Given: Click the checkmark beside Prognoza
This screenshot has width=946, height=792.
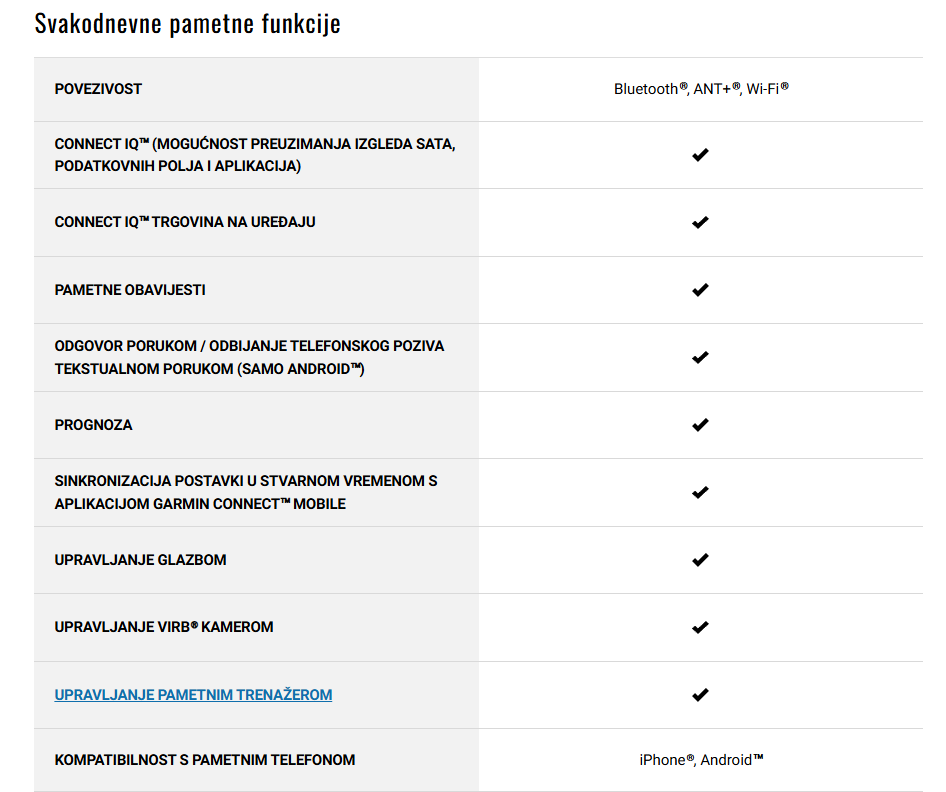Looking at the screenshot, I should tap(700, 425).
